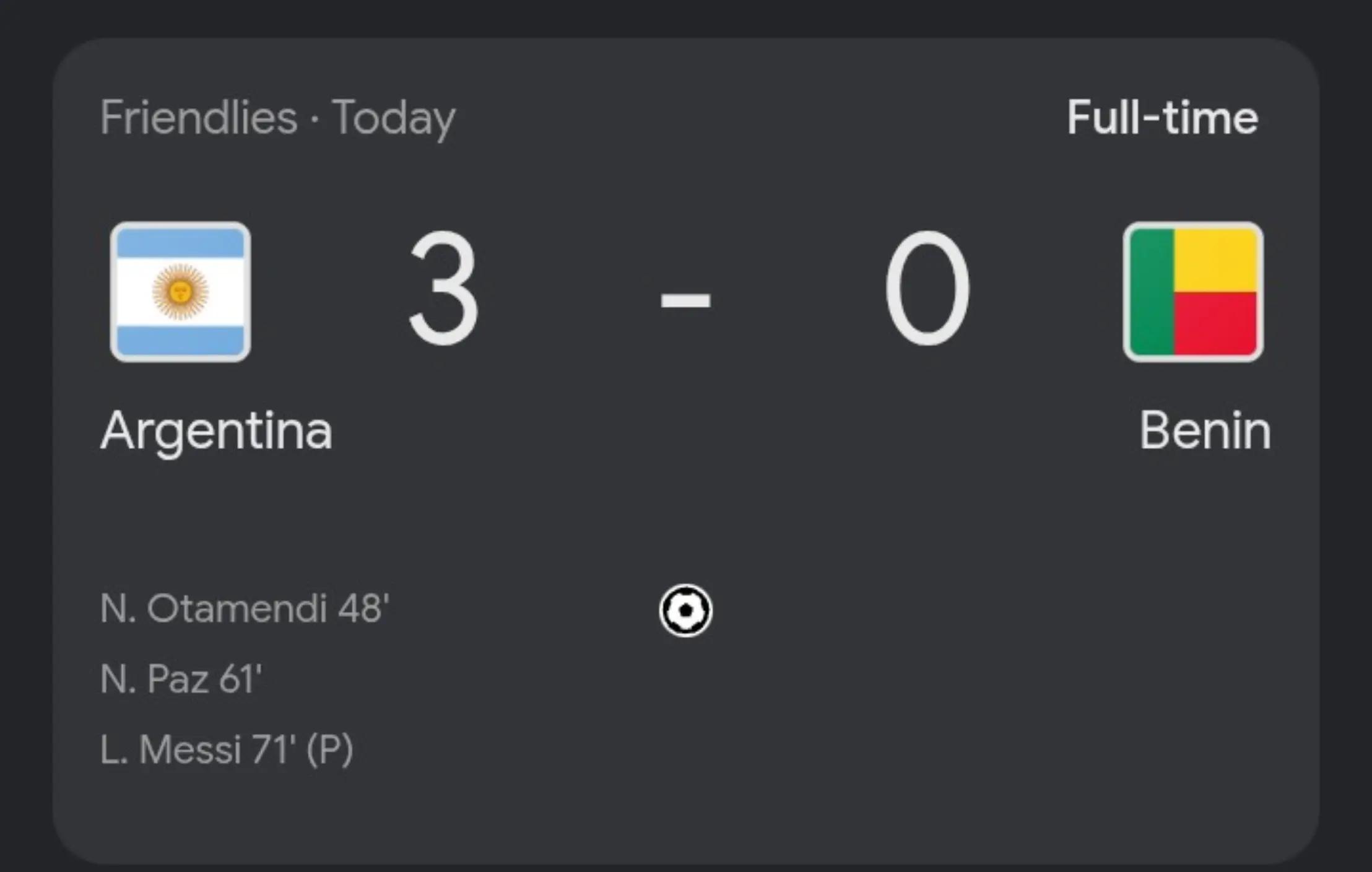Open the Benin team name link
The width and height of the screenshot is (1372, 872).
[1205, 430]
